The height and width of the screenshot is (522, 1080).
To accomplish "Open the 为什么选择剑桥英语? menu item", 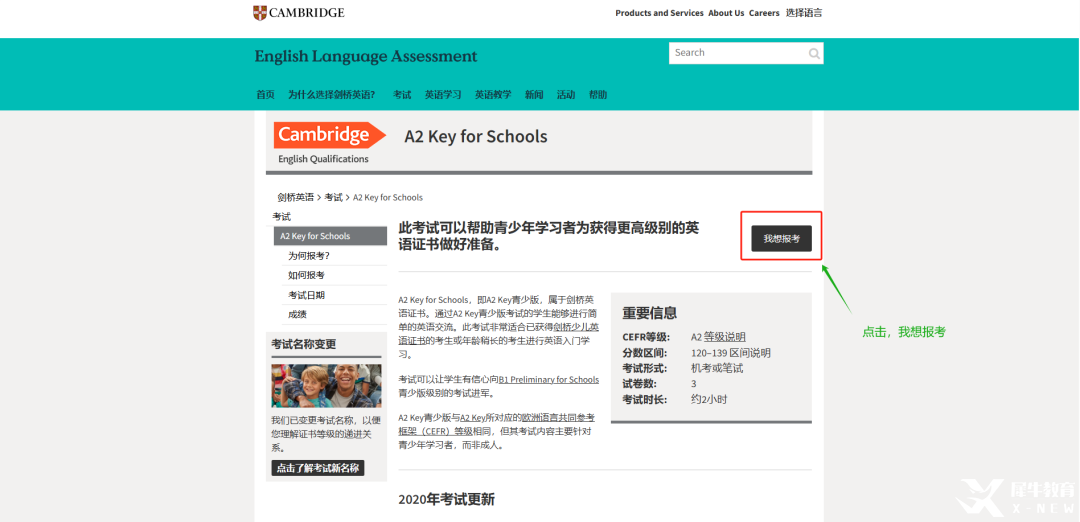I will (331, 95).
